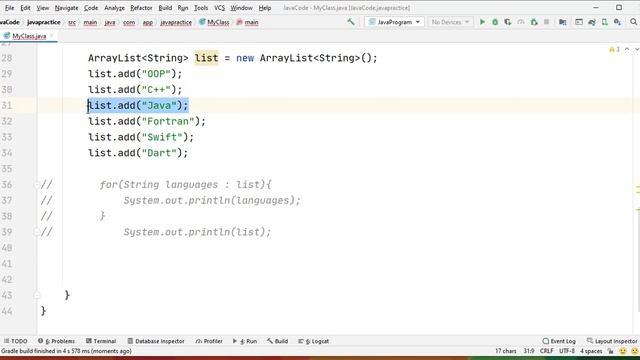Open the Refactor menu
This screenshot has height=360, width=640.
(141, 8)
